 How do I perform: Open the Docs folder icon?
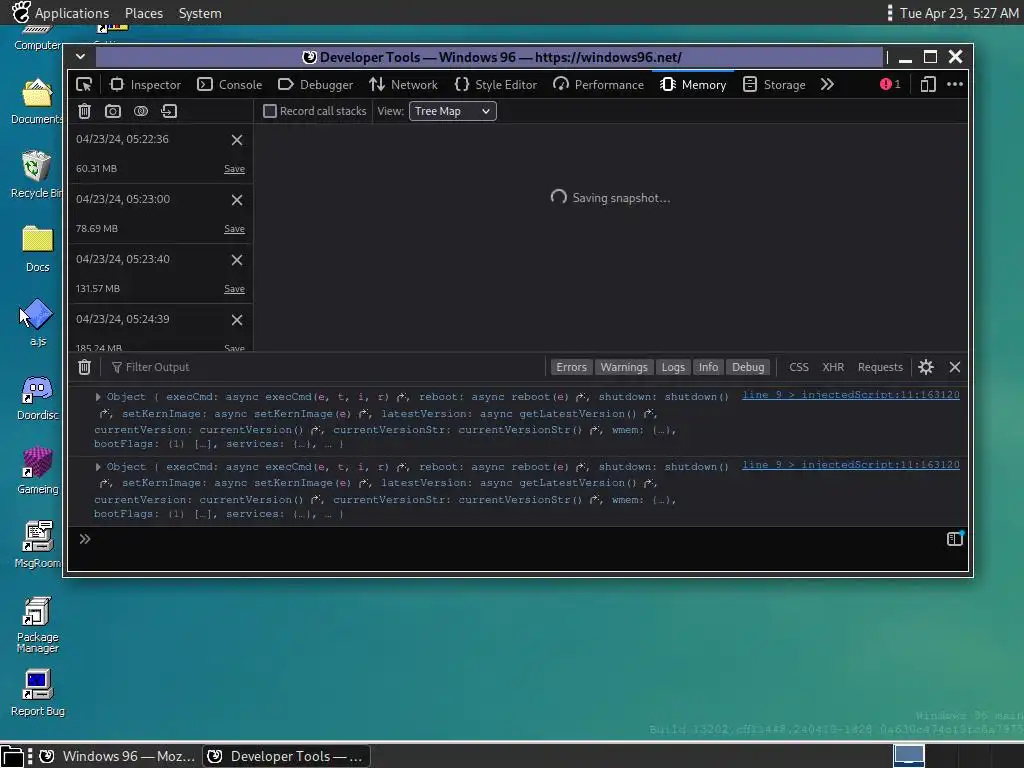point(37,248)
